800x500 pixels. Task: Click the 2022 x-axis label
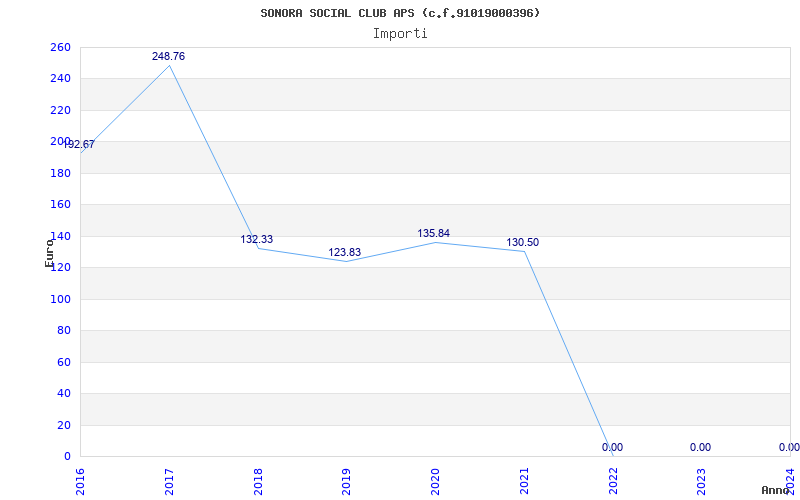tap(613, 481)
